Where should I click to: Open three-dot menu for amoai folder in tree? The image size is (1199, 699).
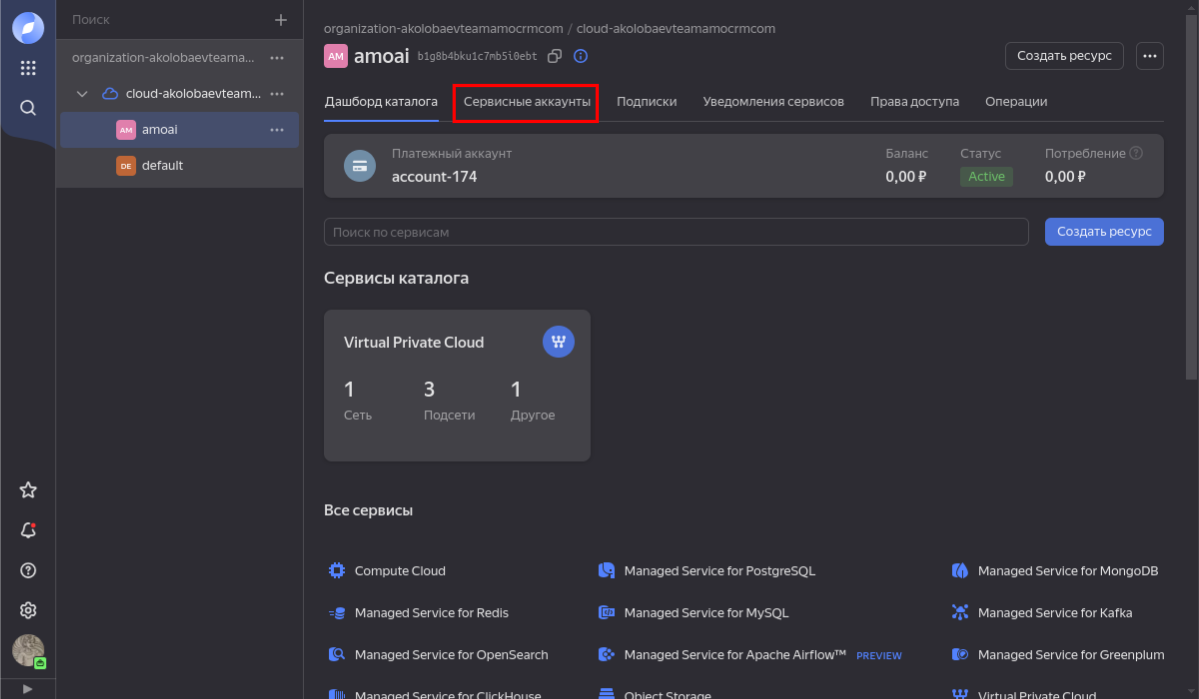tap(277, 130)
